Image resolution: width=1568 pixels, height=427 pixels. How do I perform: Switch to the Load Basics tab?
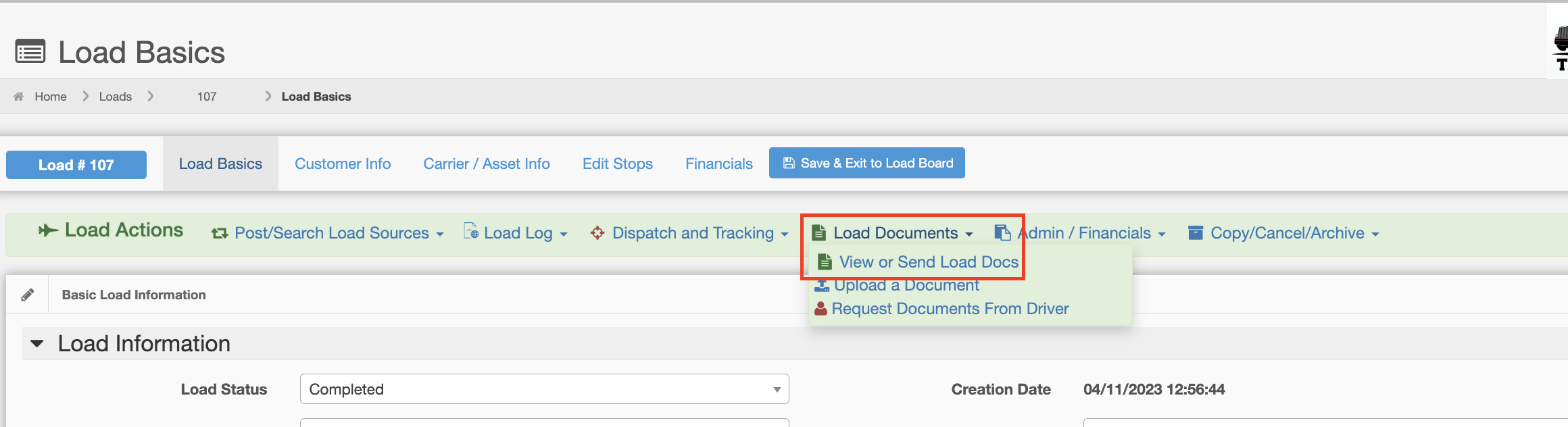pyautogui.click(x=220, y=164)
